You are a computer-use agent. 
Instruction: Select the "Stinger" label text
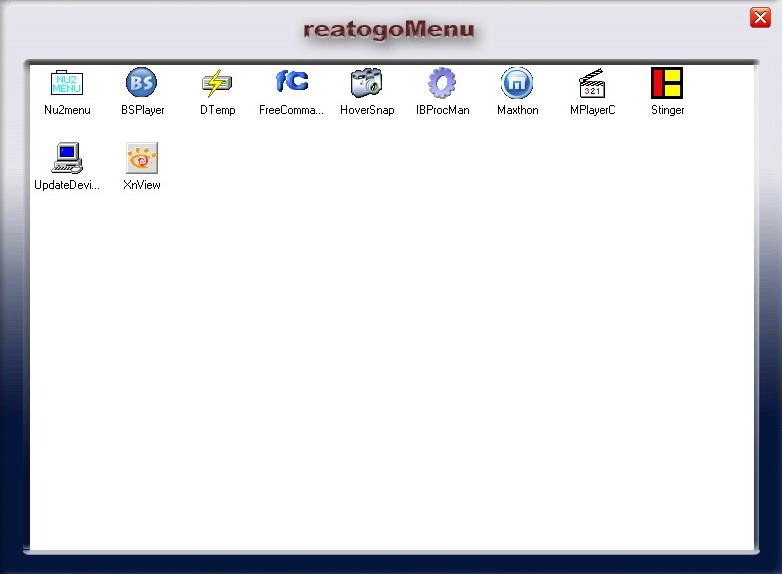coord(667,110)
